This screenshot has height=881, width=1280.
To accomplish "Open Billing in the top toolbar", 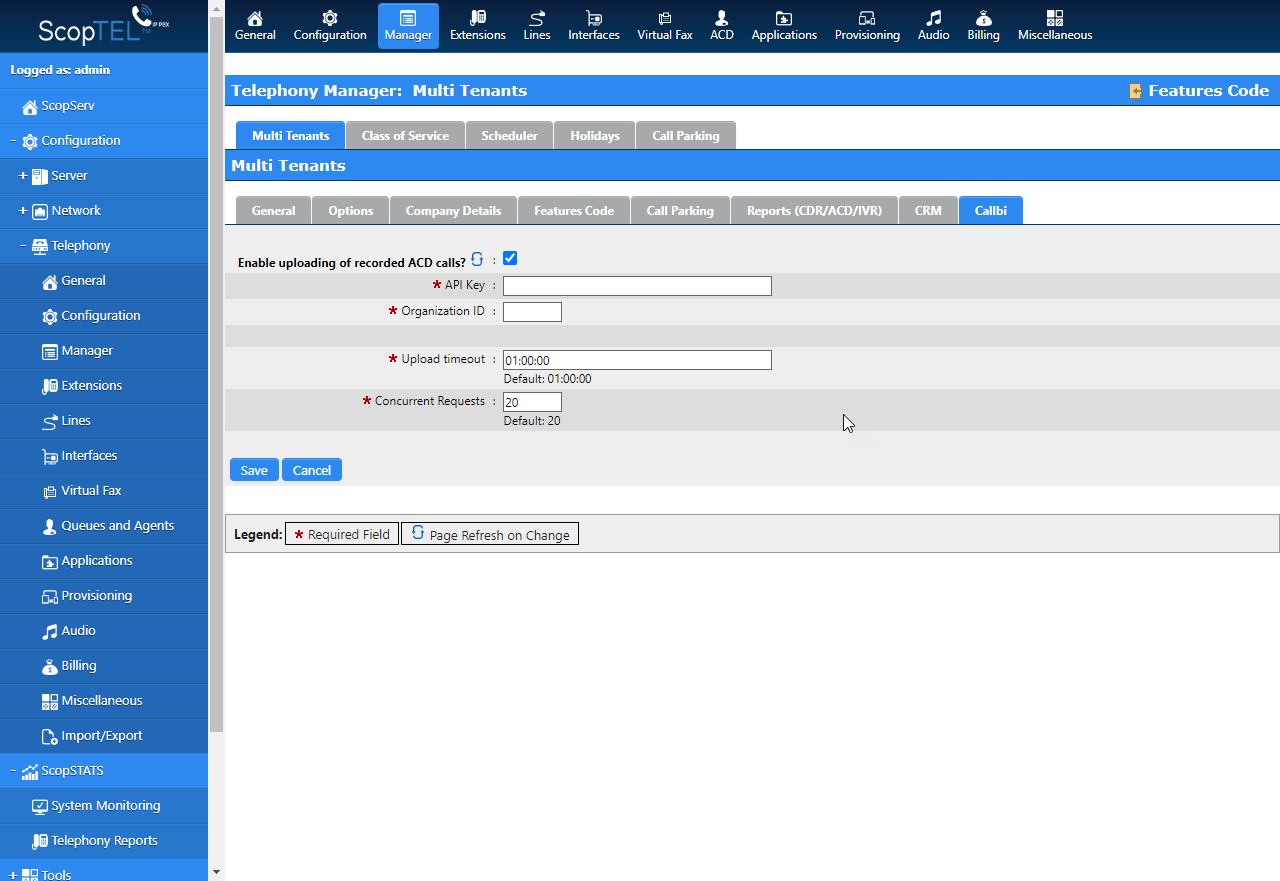I will (983, 26).
